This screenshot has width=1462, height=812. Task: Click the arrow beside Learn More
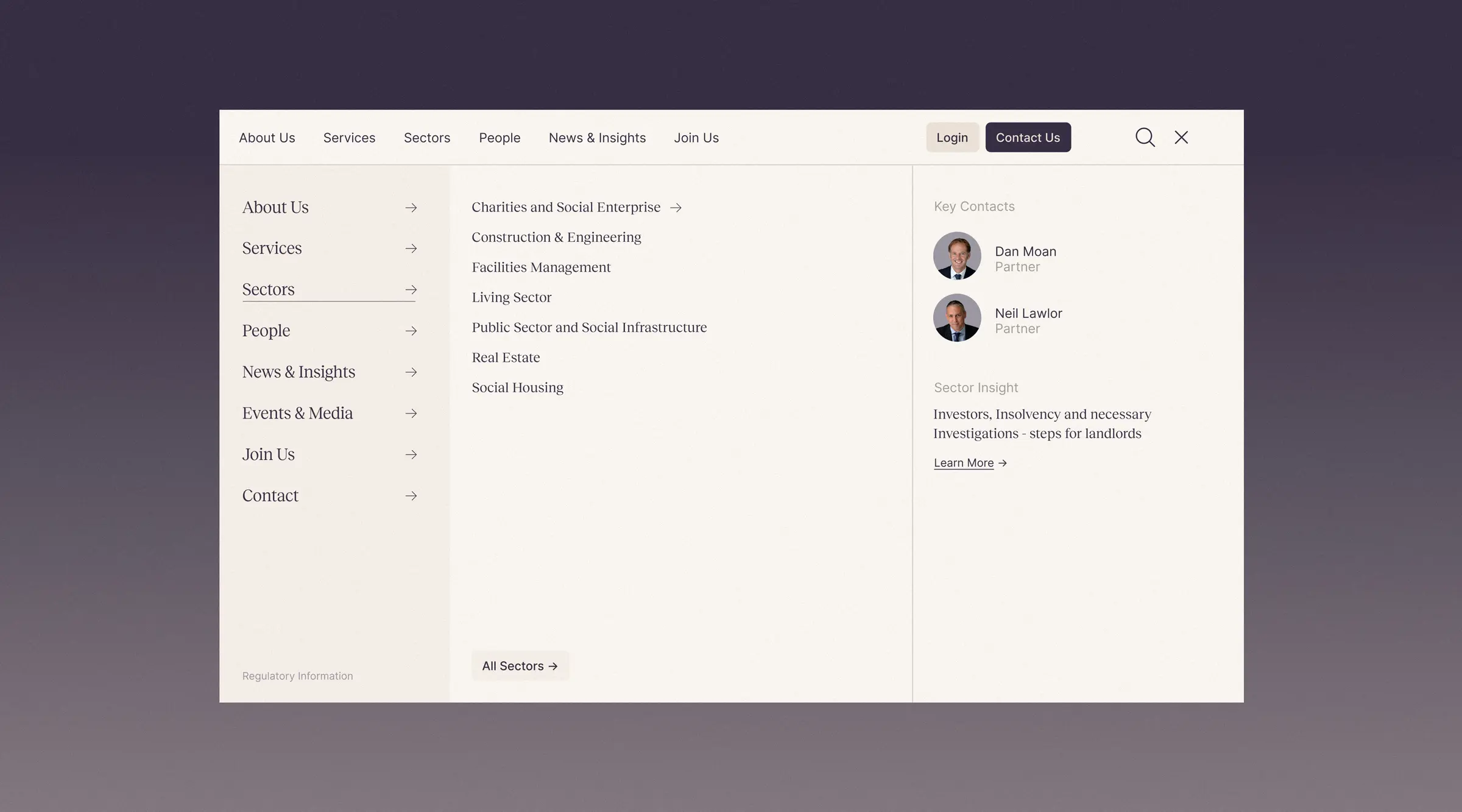(1003, 463)
